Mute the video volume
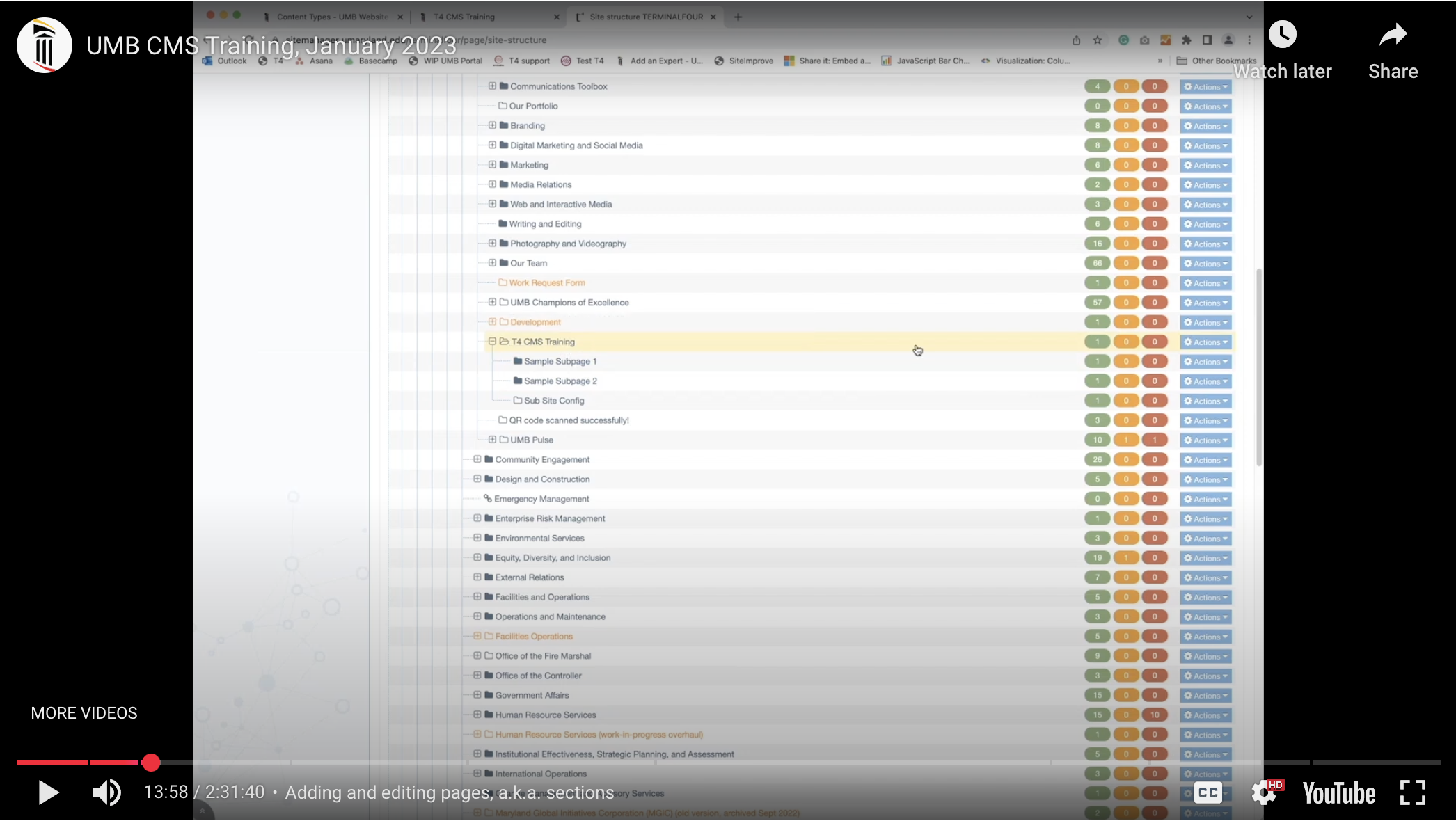The image size is (1456, 821). click(x=106, y=792)
